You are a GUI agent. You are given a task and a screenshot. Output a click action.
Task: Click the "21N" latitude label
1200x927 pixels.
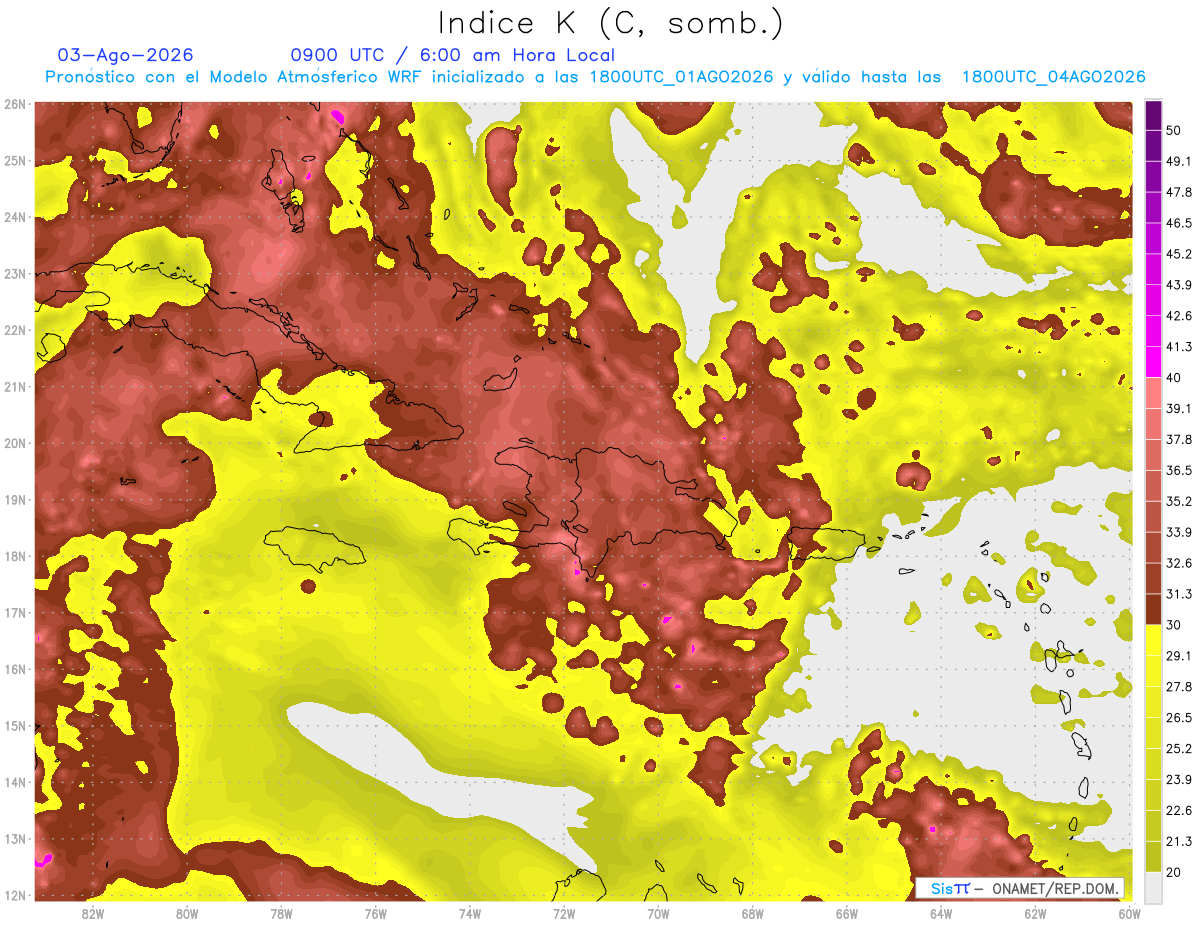click(15, 386)
